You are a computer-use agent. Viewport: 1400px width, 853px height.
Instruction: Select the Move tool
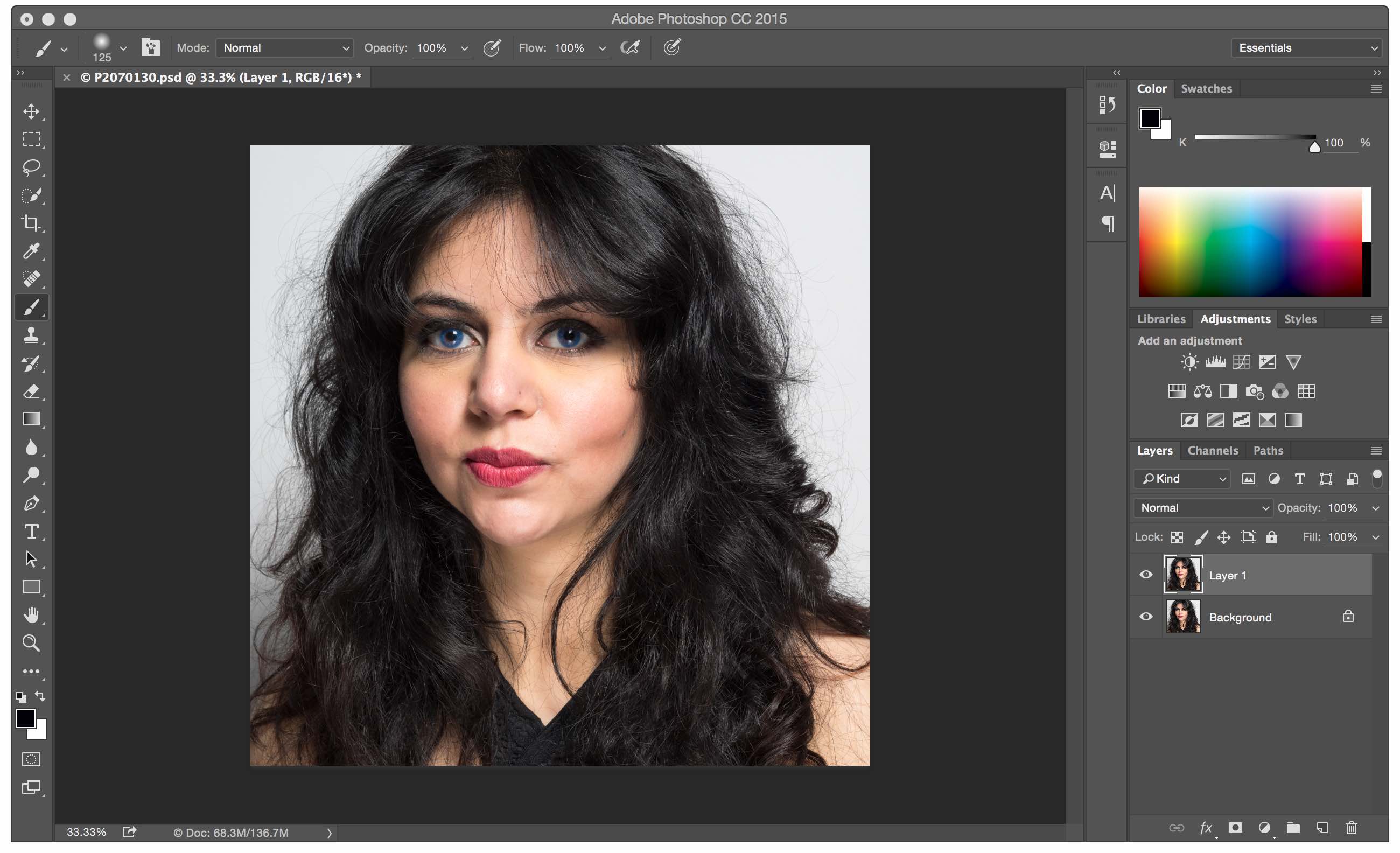(31, 111)
